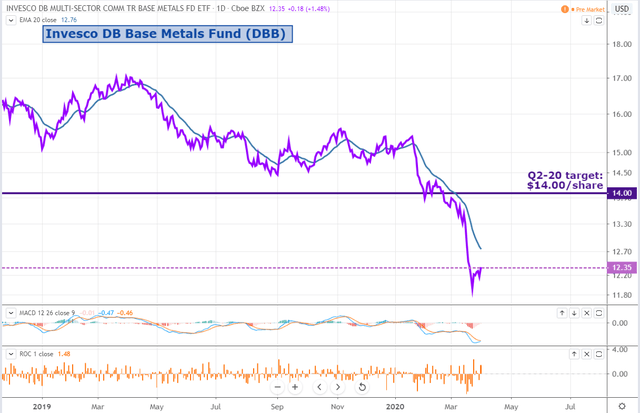
Task: Select the Q2-20 target annotation text
Action: click(565, 180)
